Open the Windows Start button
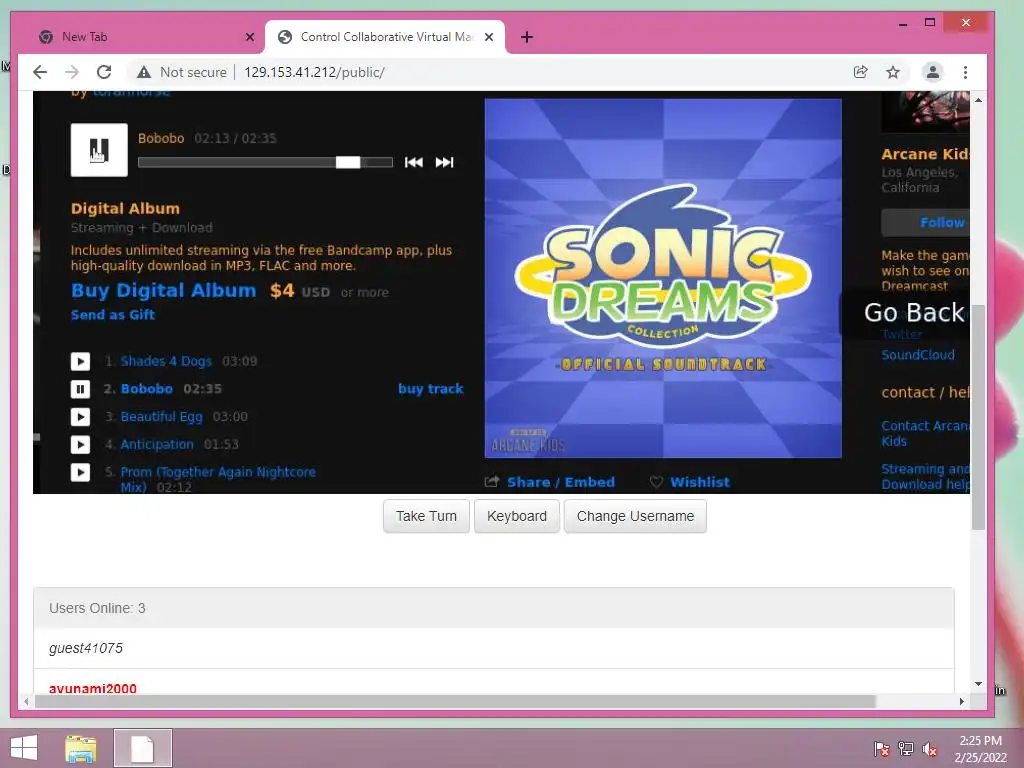The image size is (1024, 768). pyautogui.click(x=24, y=748)
